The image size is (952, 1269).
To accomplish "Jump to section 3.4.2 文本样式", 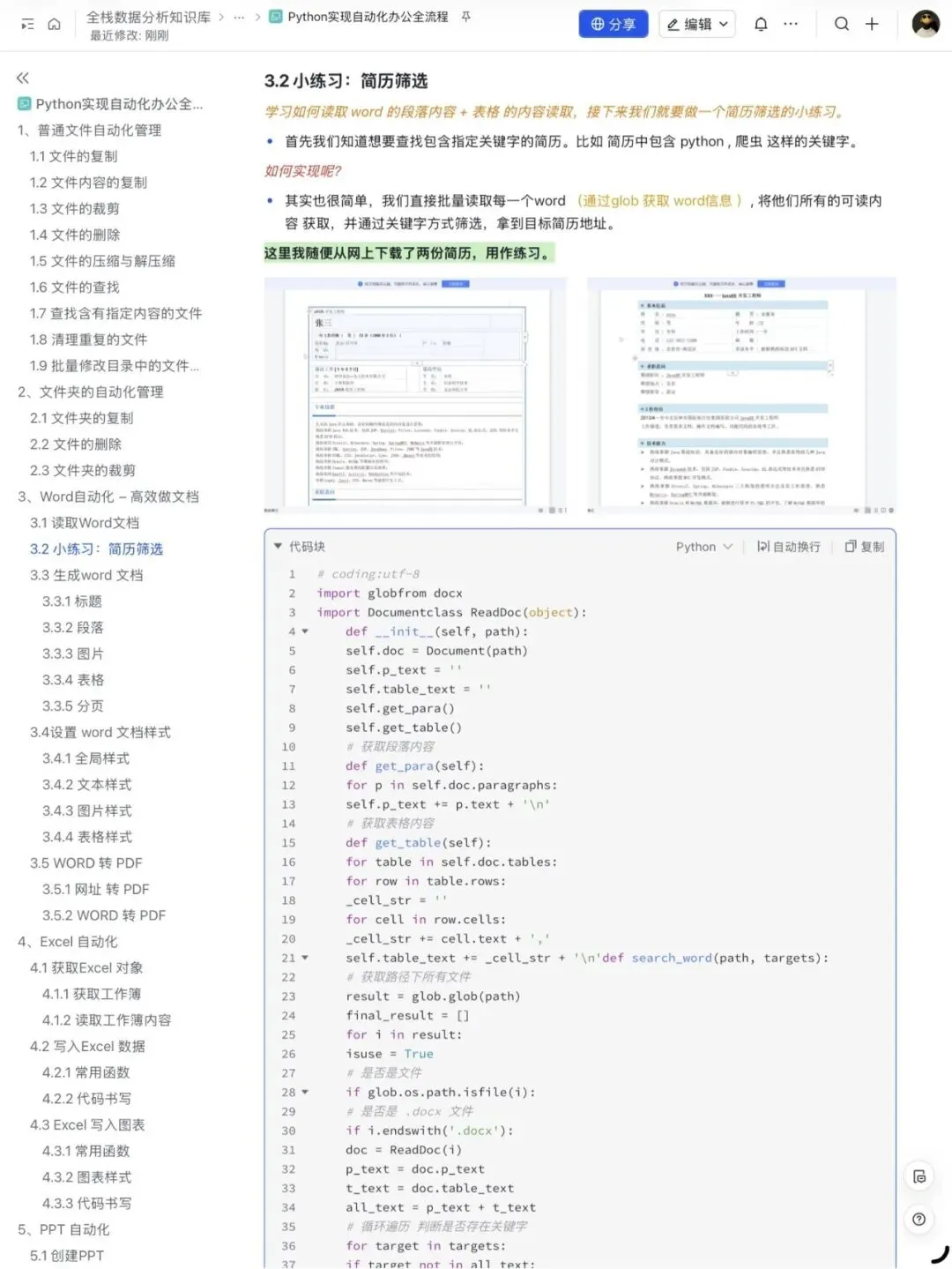I will pyautogui.click(x=87, y=785).
